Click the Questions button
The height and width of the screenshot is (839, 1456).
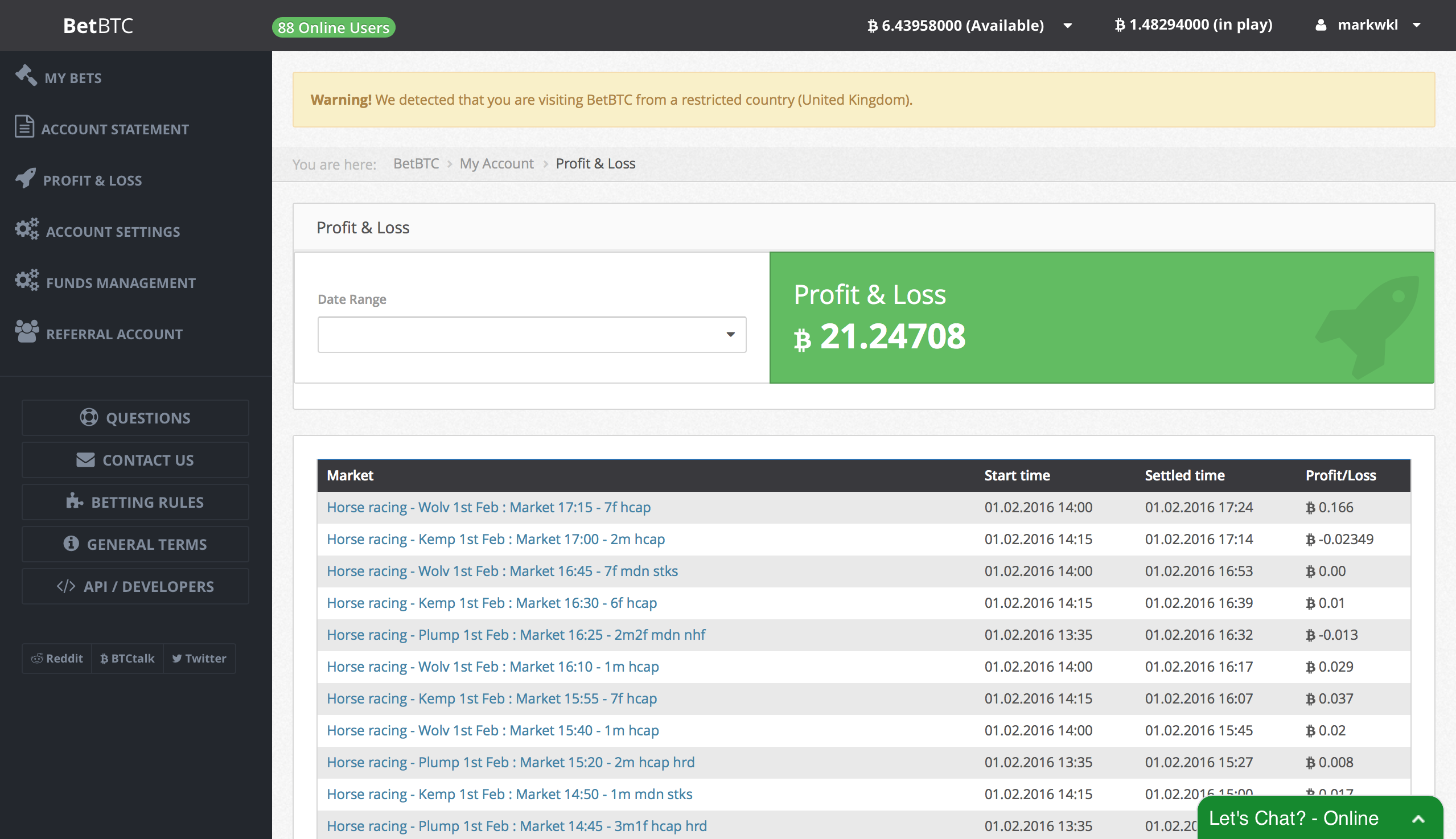tap(135, 418)
